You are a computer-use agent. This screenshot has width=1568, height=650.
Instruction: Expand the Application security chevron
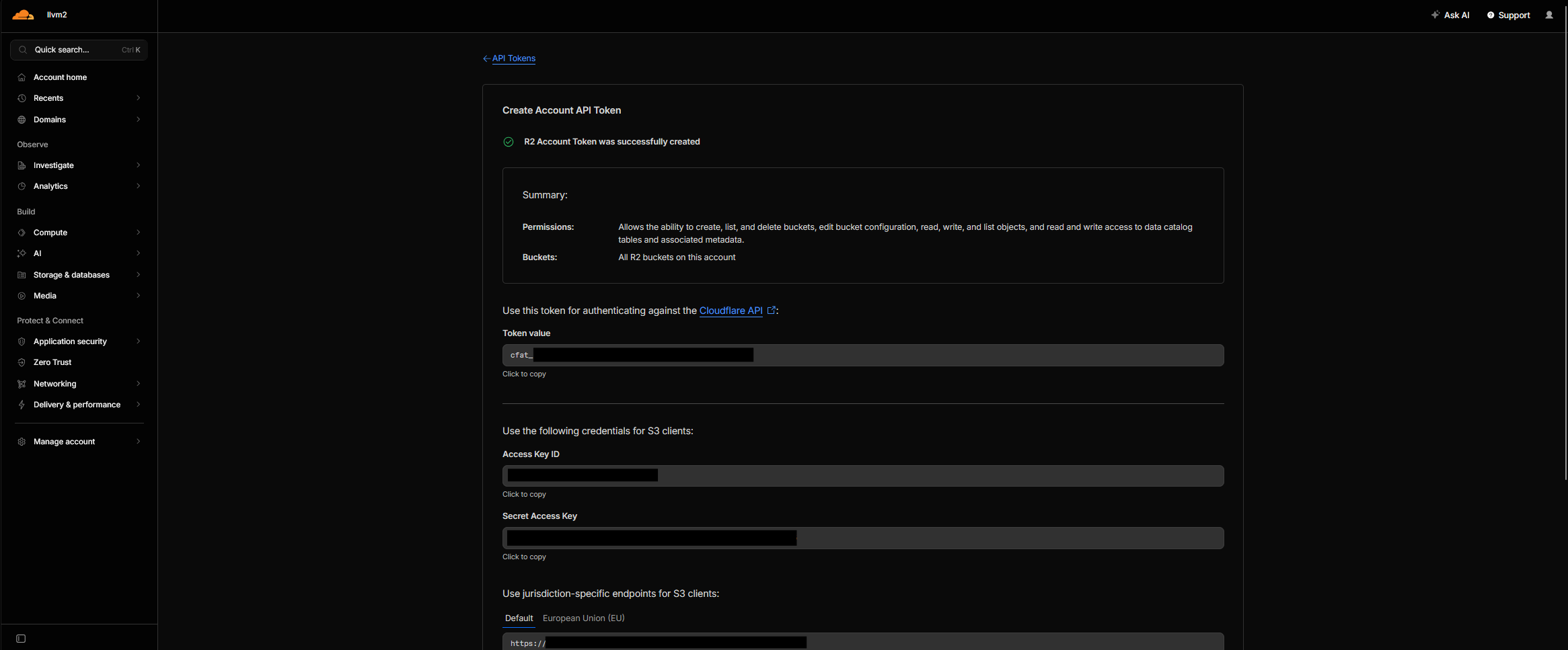click(x=139, y=341)
